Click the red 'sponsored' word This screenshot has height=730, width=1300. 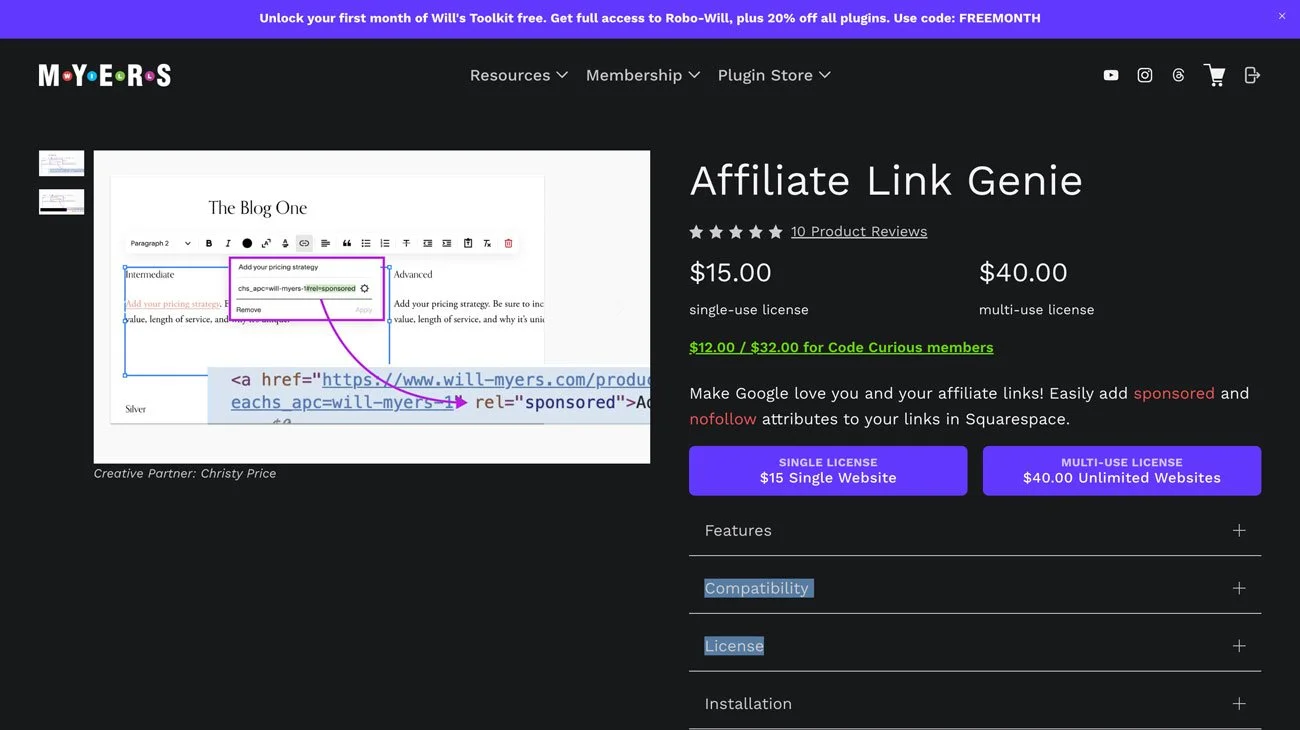[1174, 393]
